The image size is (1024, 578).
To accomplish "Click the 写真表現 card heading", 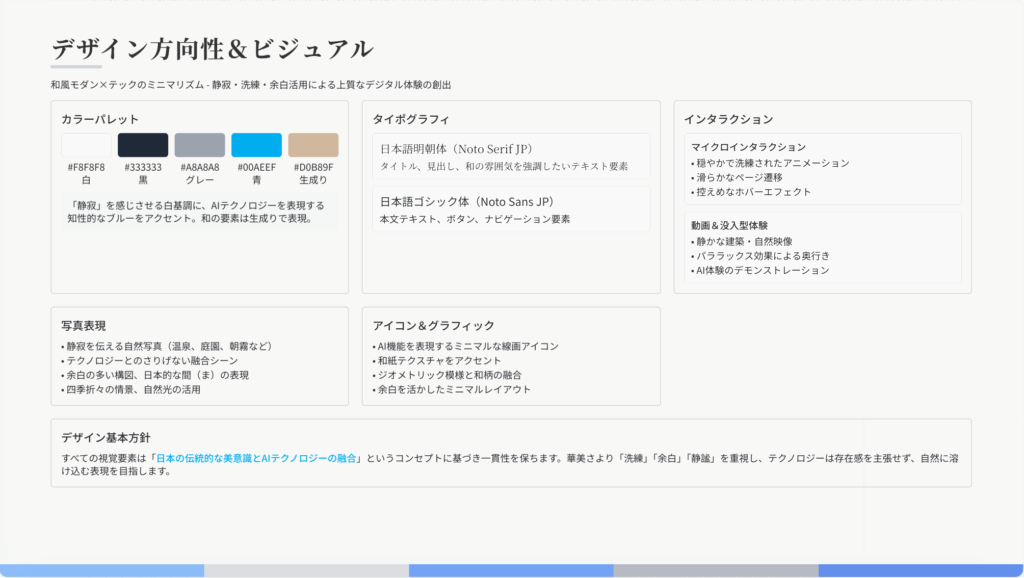I will point(84,325).
